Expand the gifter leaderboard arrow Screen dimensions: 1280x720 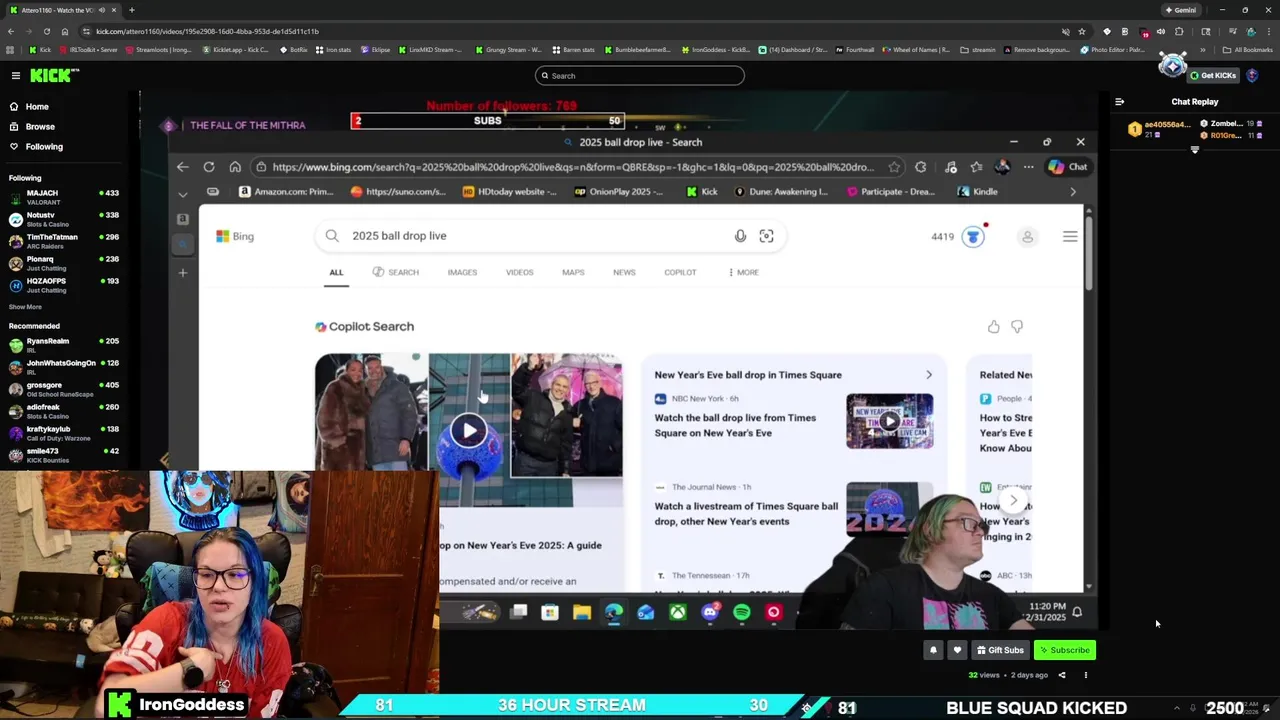coord(1194,150)
